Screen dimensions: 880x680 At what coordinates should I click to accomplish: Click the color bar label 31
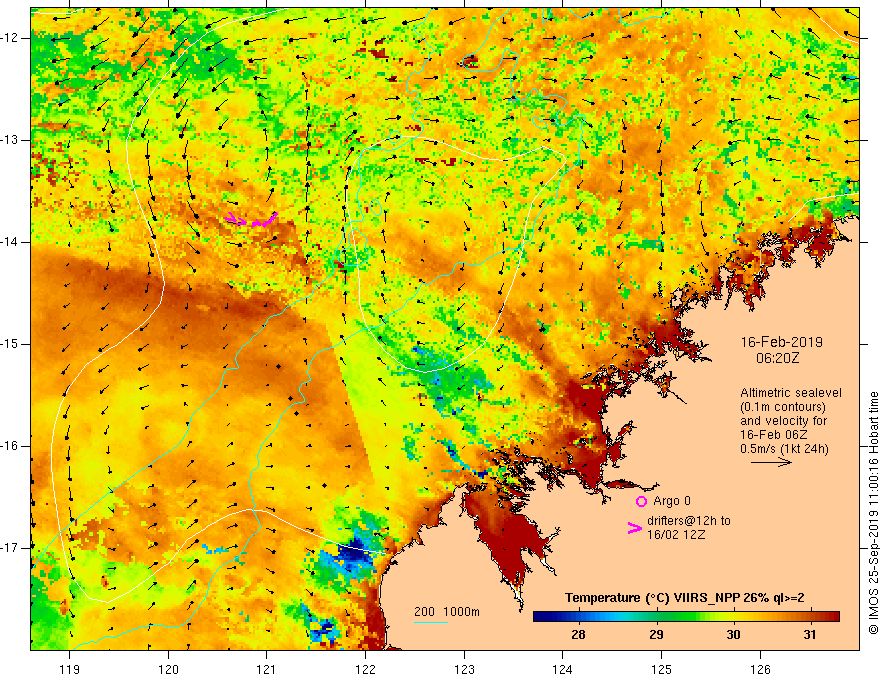point(809,635)
